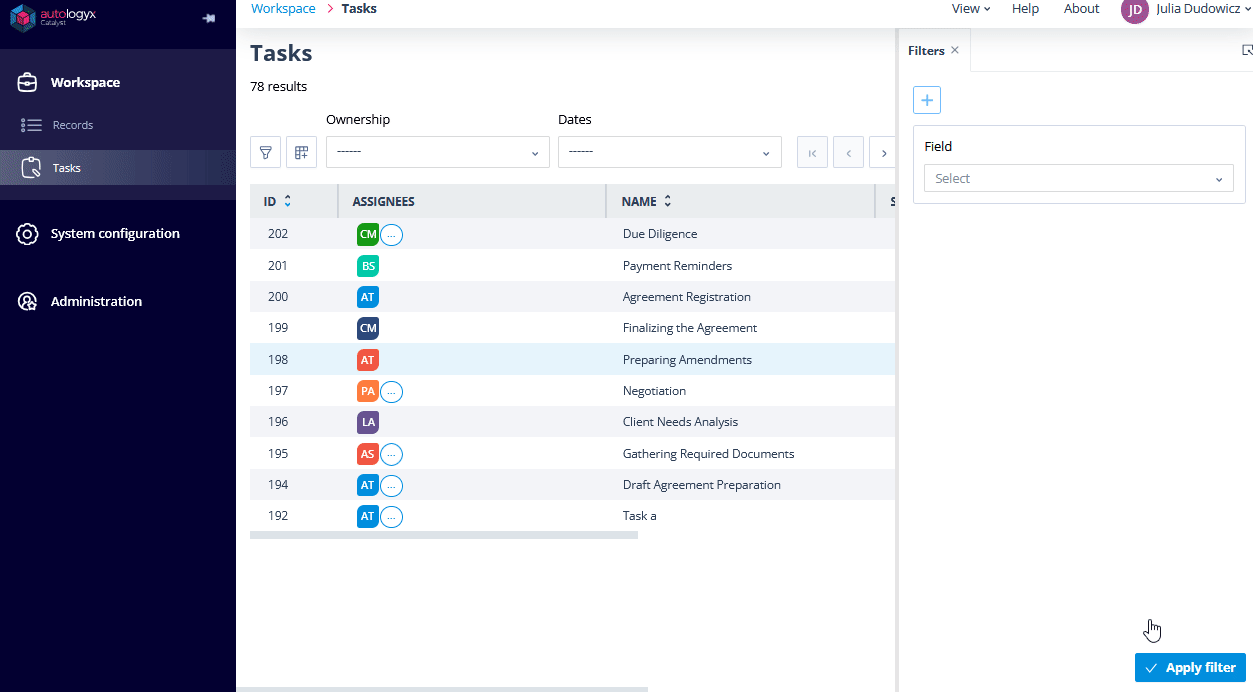The width and height of the screenshot is (1253, 692).
Task: Go to previous page of results
Action: [x=848, y=152]
